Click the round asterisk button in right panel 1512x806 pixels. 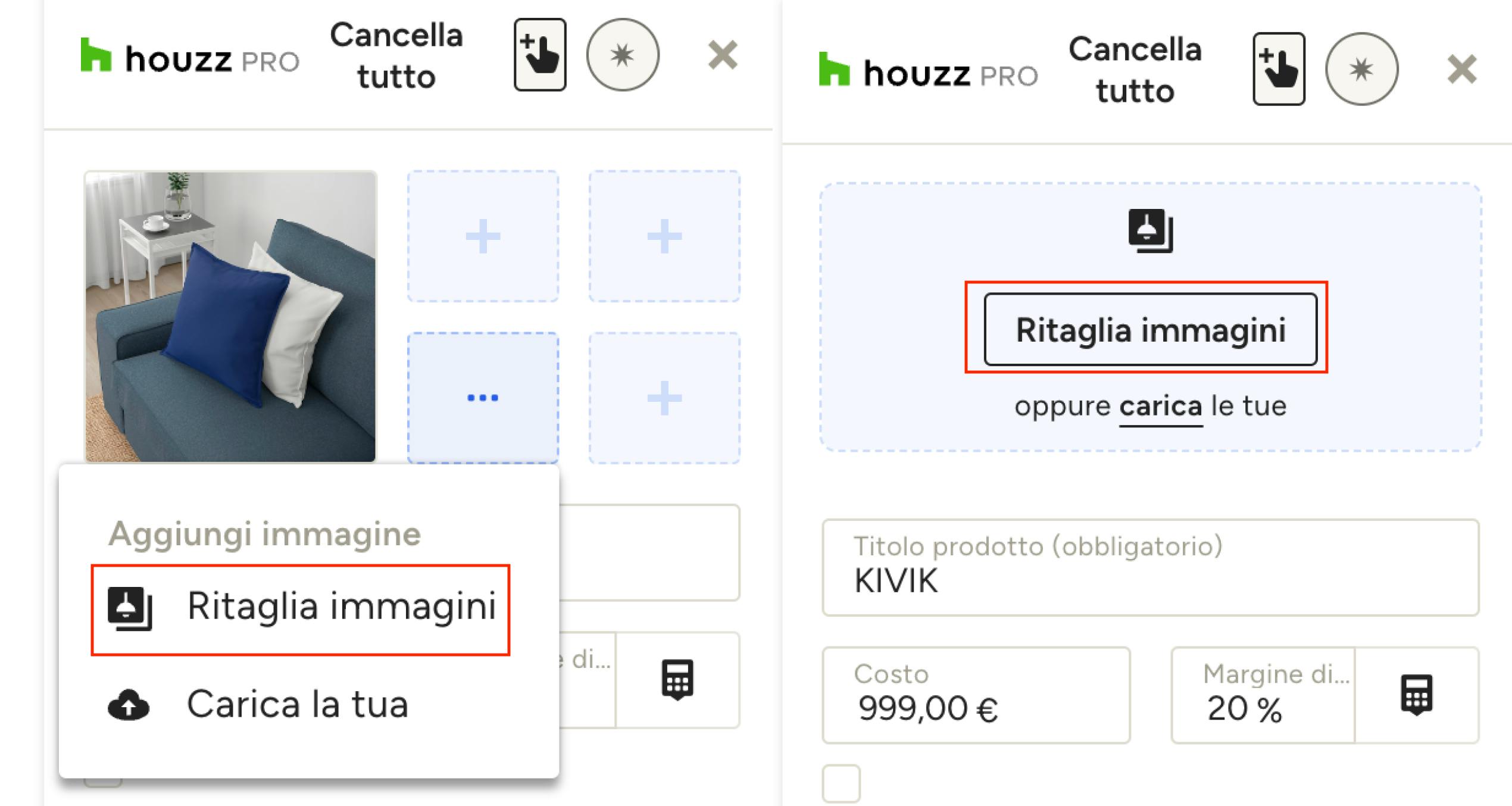point(1361,69)
